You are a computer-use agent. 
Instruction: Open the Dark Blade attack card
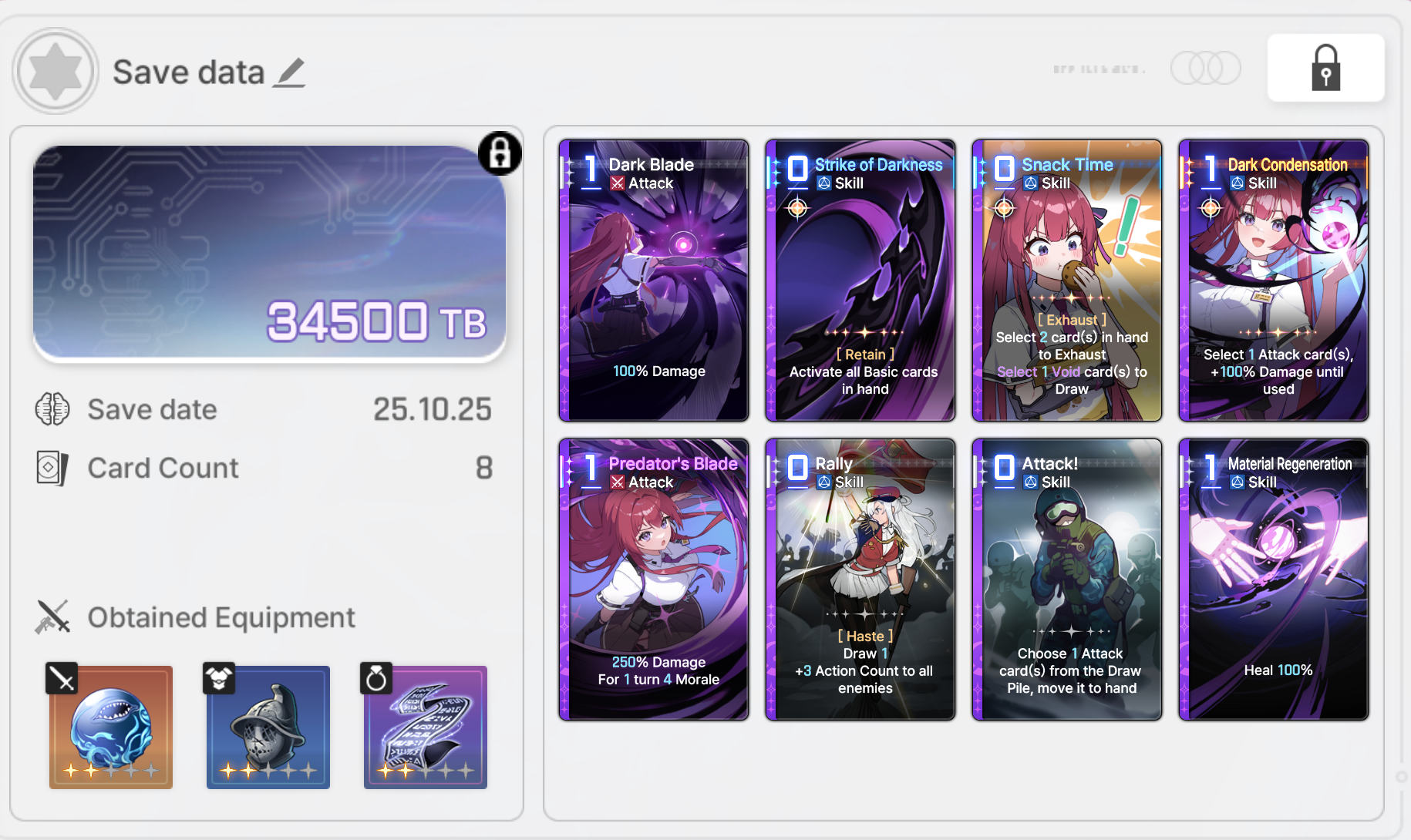pyautogui.click(x=654, y=281)
